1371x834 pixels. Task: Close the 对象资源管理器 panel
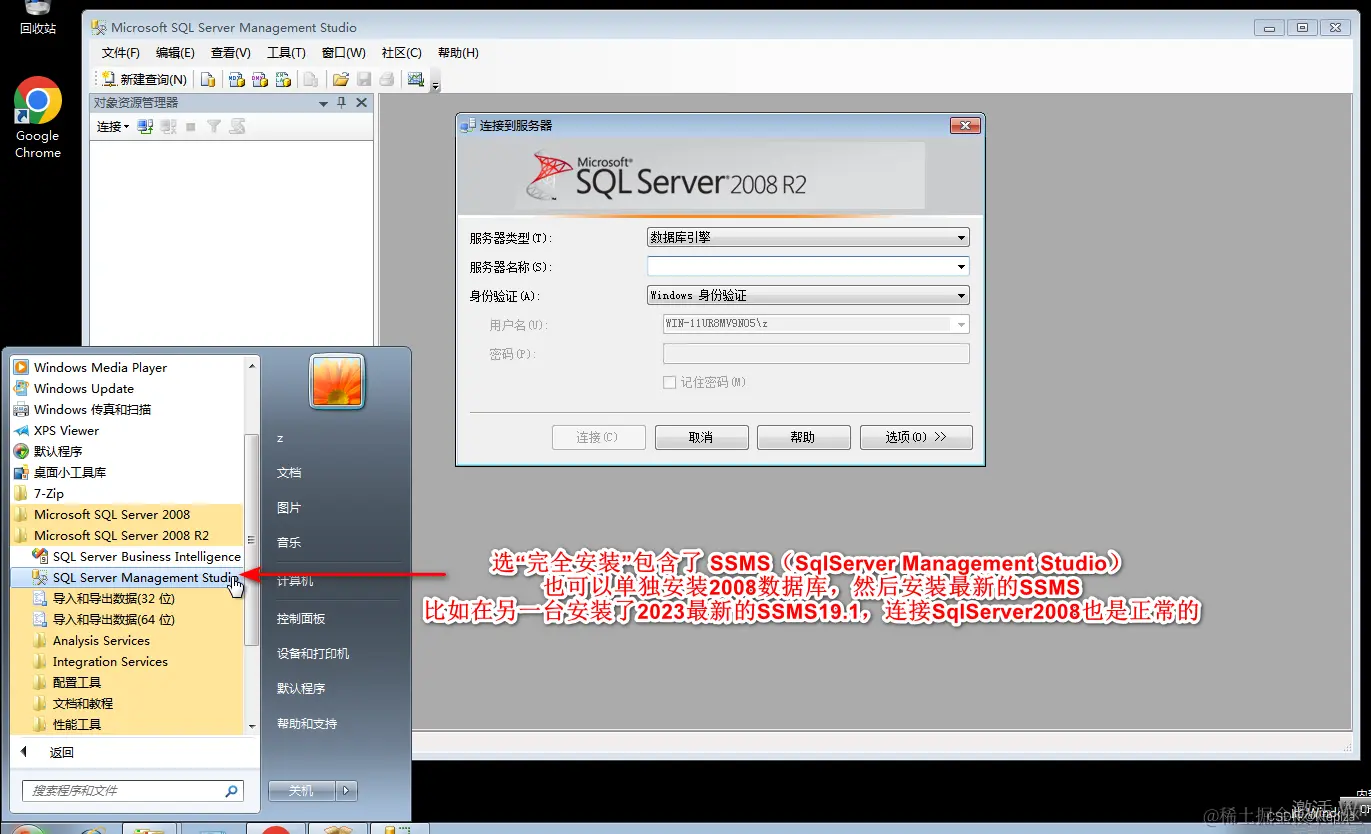tap(362, 103)
